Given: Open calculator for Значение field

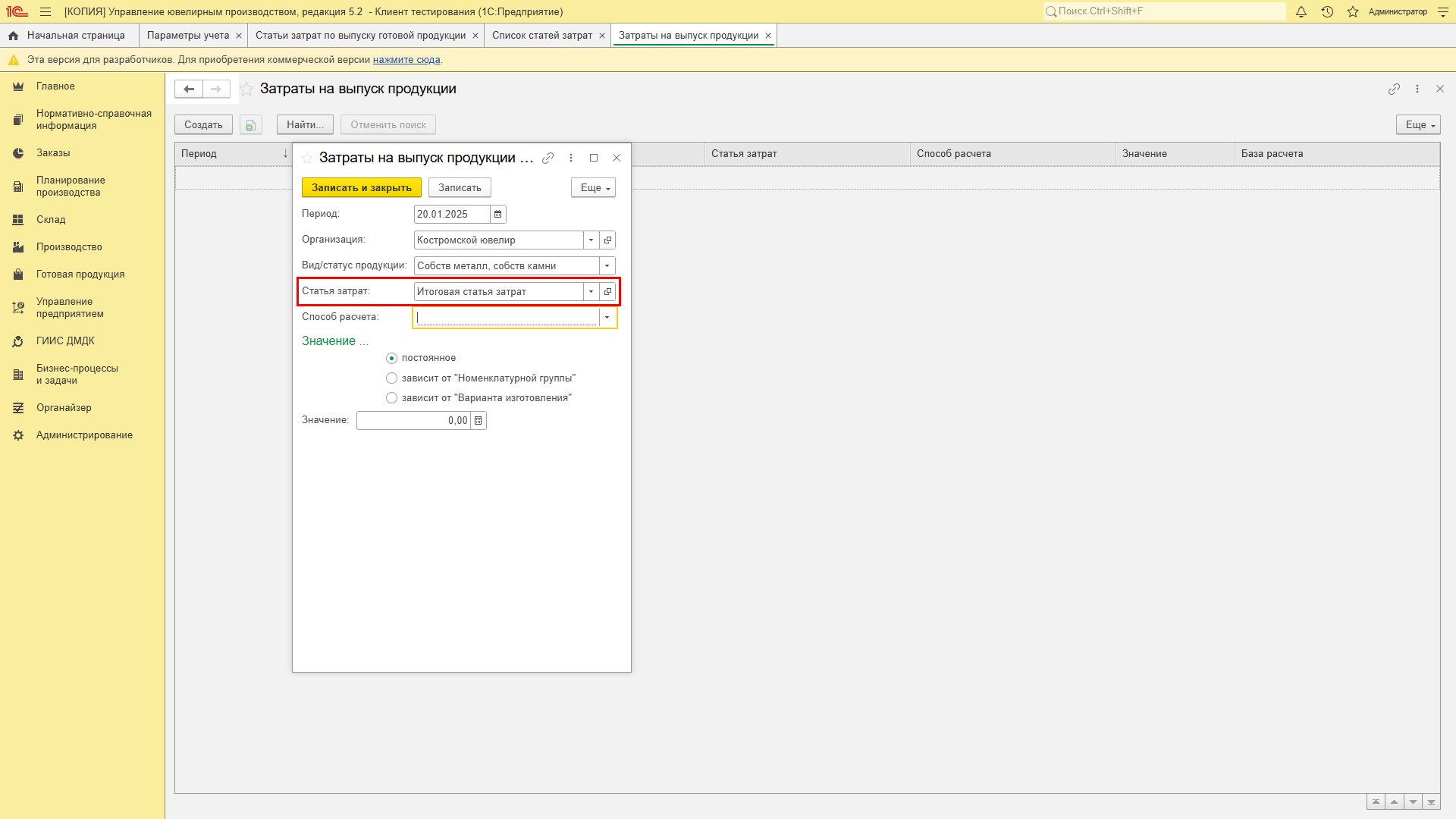Looking at the screenshot, I should click(x=479, y=421).
